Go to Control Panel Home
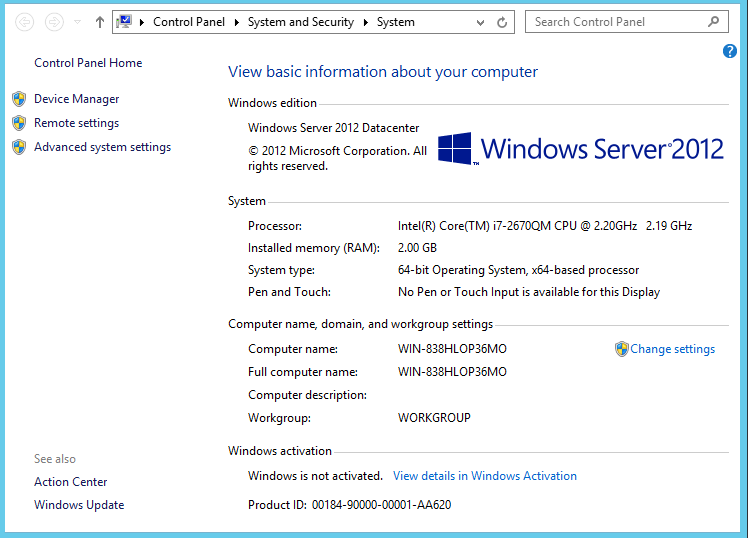The height and width of the screenshot is (538, 750). pos(88,63)
